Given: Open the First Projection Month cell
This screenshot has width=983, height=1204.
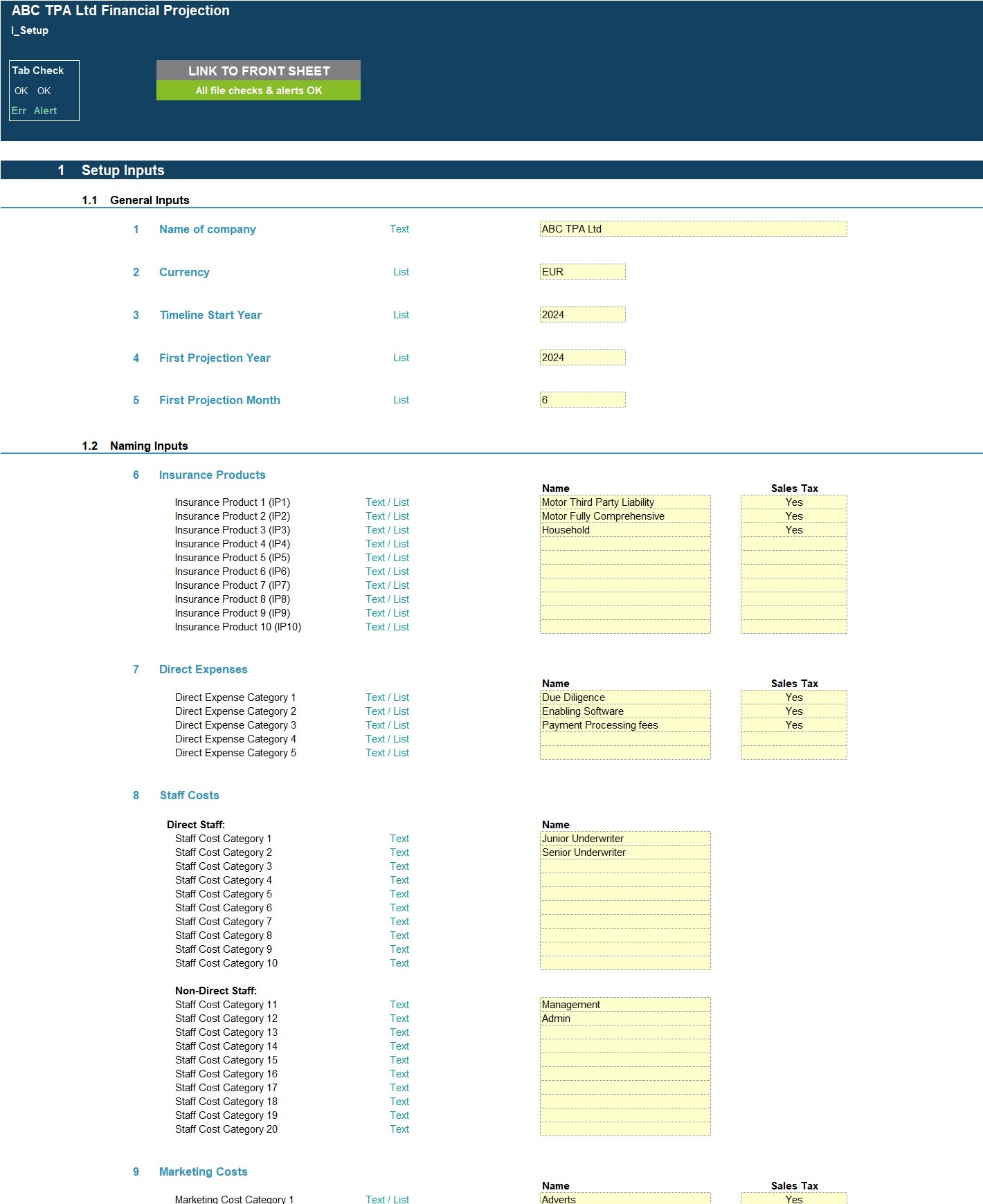Looking at the screenshot, I should 582,400.
